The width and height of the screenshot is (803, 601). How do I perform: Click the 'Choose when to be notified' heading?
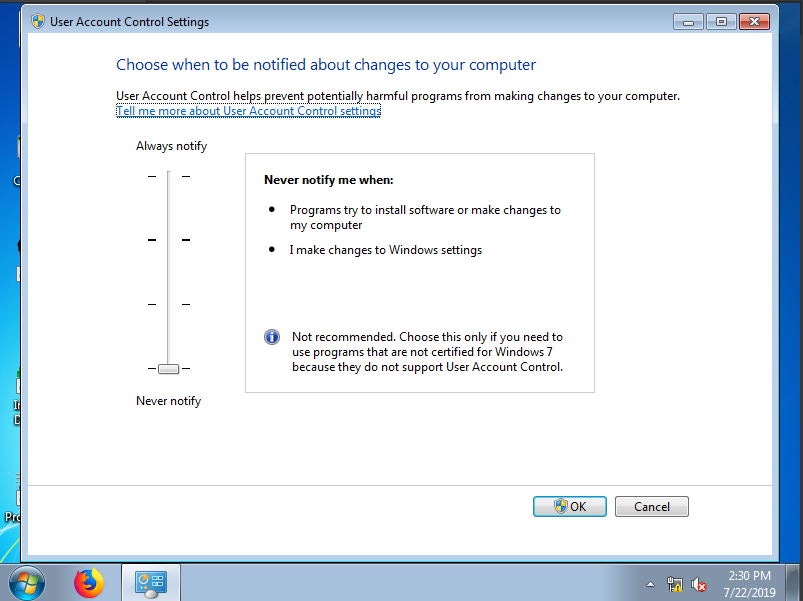(326, 65)
